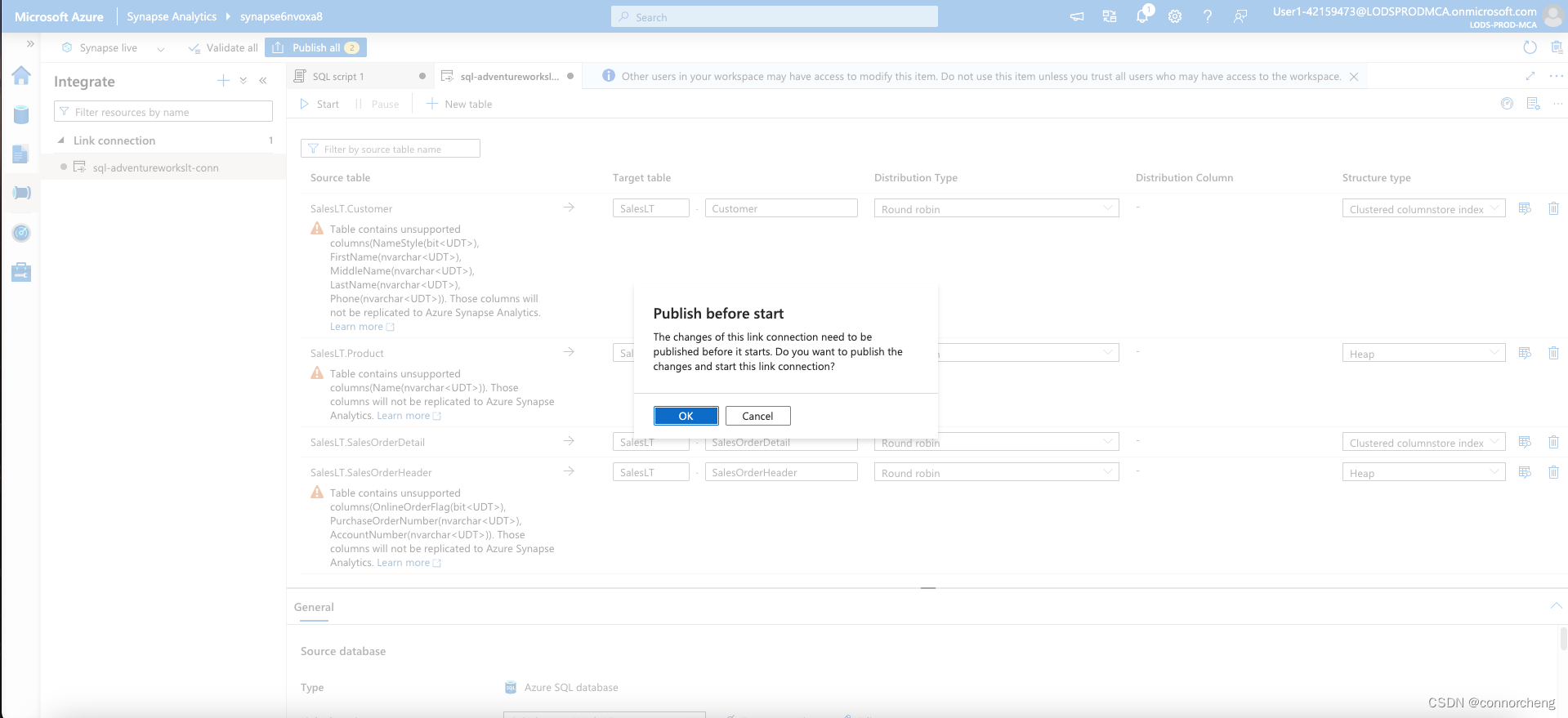Open the Home hub icon in sidebar
This screenshot has height=718, width=1568.
[x=21, y=75]
